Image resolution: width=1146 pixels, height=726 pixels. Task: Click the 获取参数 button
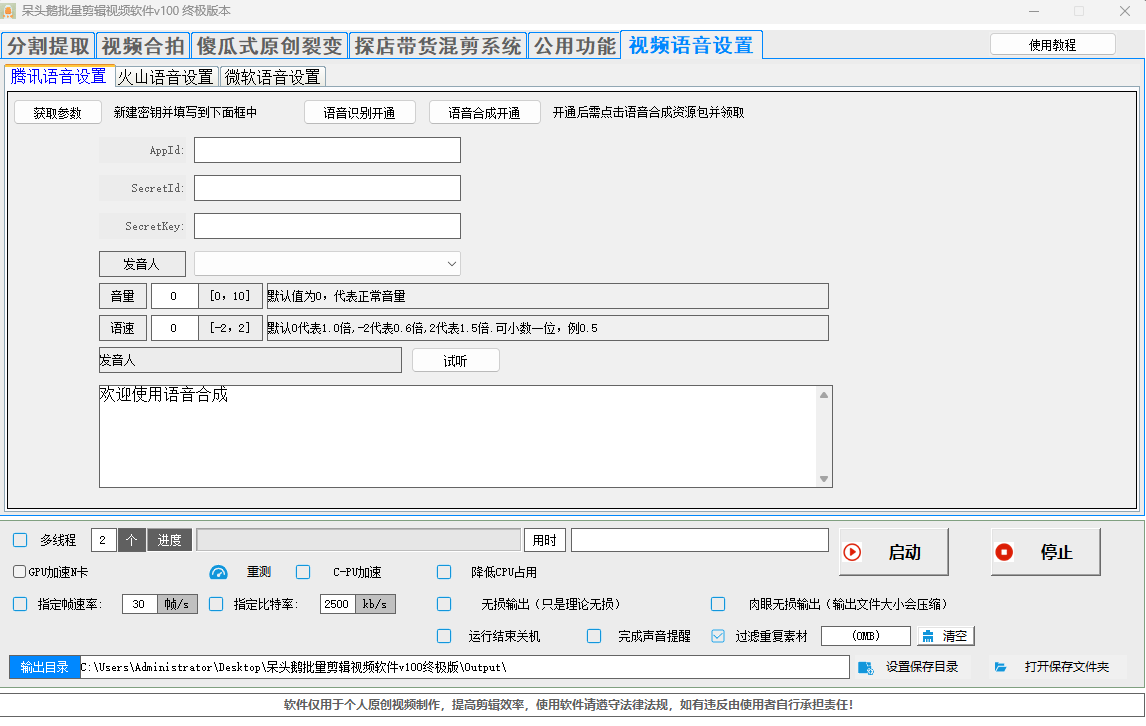pos(58,113)
